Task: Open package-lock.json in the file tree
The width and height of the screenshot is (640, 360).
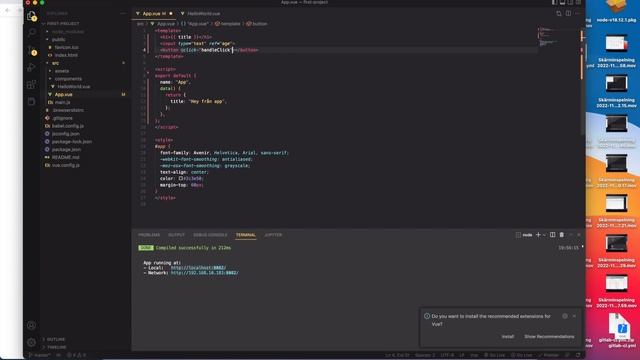Action: (71, 142)
